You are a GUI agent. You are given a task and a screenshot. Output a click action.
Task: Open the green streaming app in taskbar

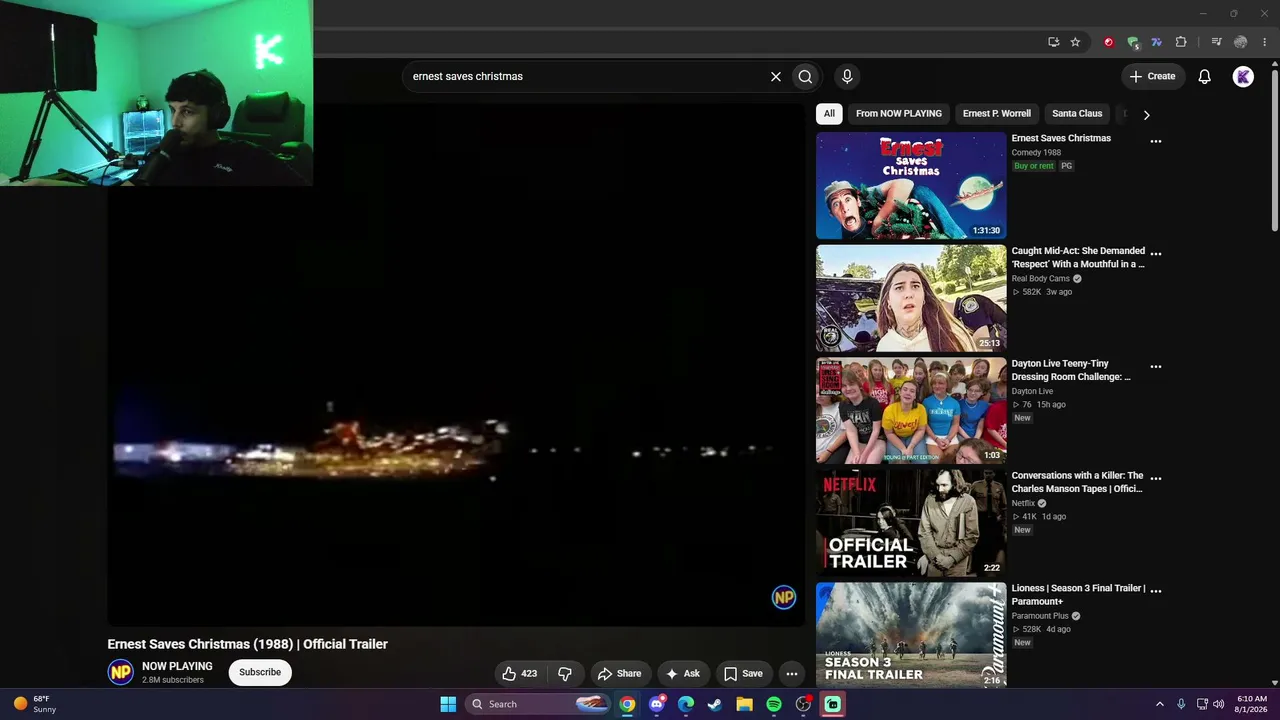(x=833, y=704)
